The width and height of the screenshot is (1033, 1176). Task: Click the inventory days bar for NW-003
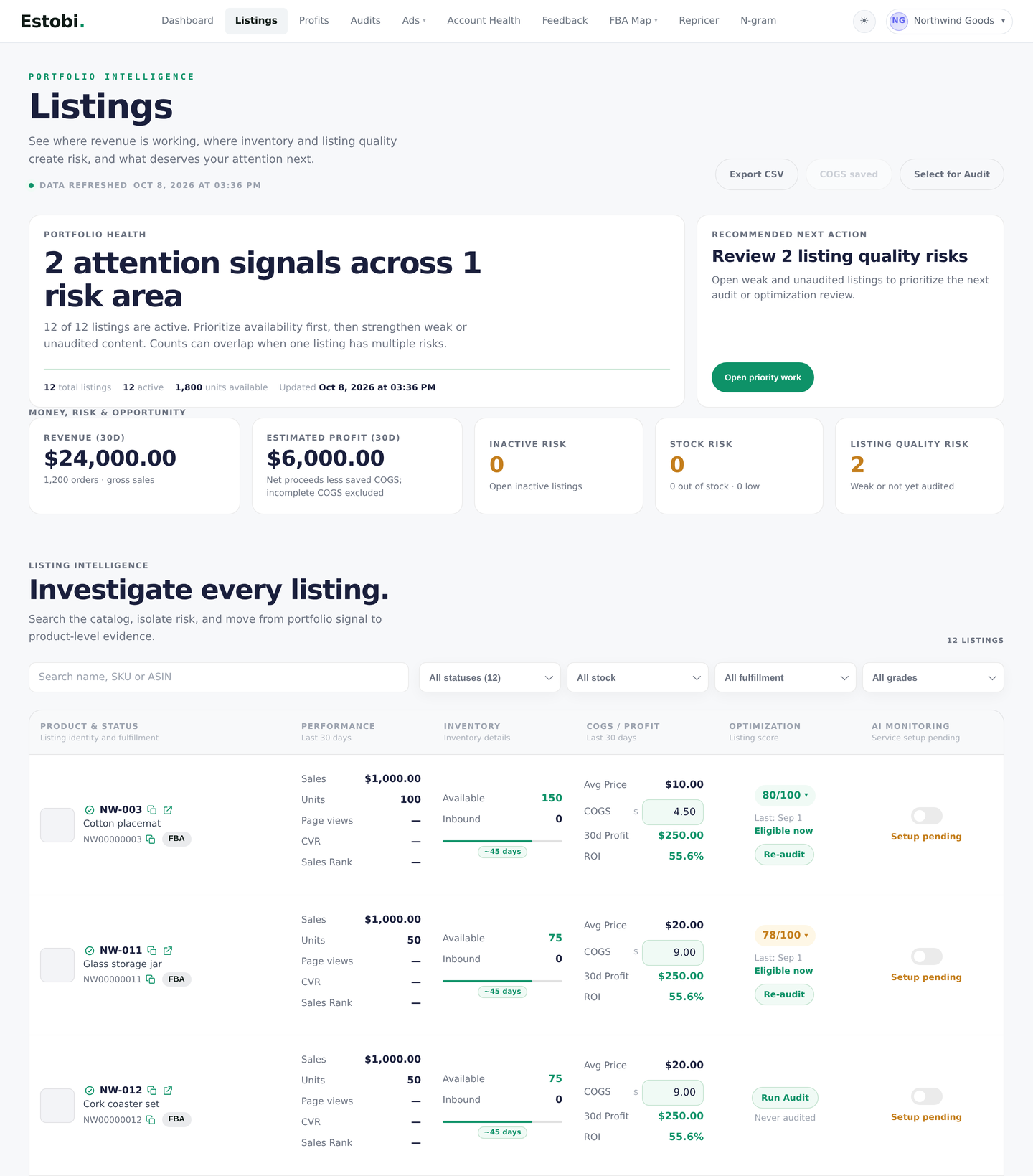point(502,841)
